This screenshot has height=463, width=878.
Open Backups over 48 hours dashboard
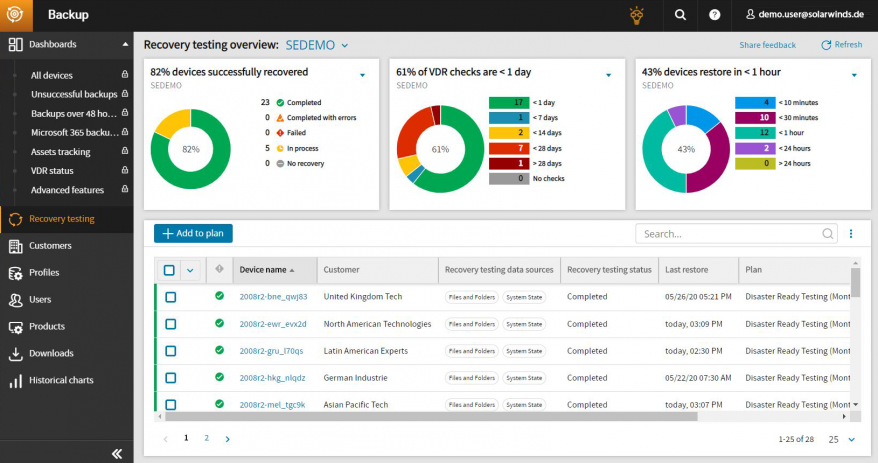pyautogui.click(x=74, y=113)
